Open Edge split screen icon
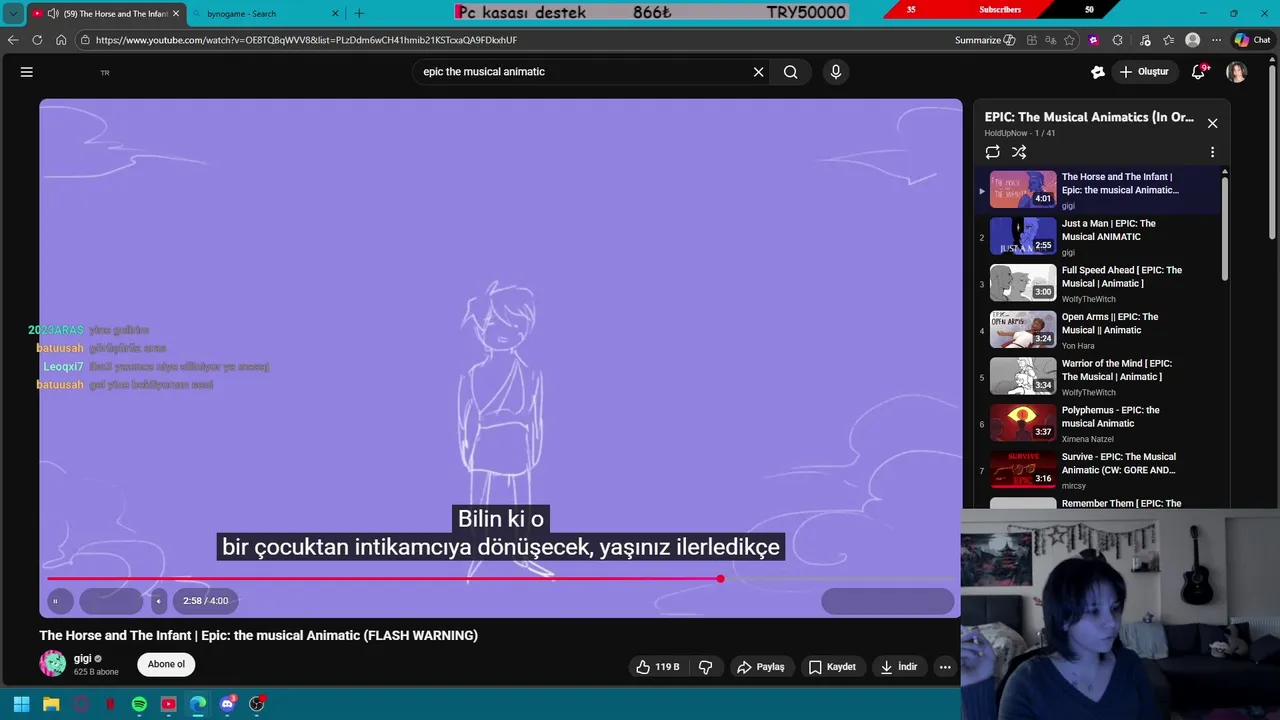Screen dimensions: 1280x720 [x=1030, y=40]
